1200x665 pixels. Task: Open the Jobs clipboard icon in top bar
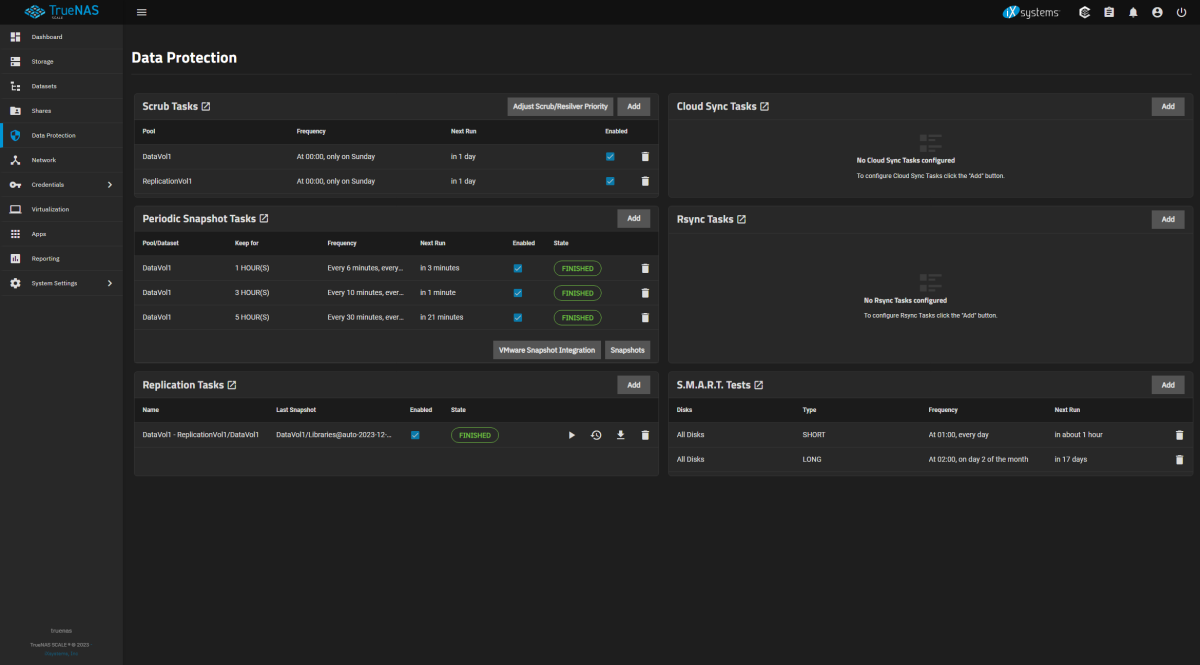click(1109, 12)
